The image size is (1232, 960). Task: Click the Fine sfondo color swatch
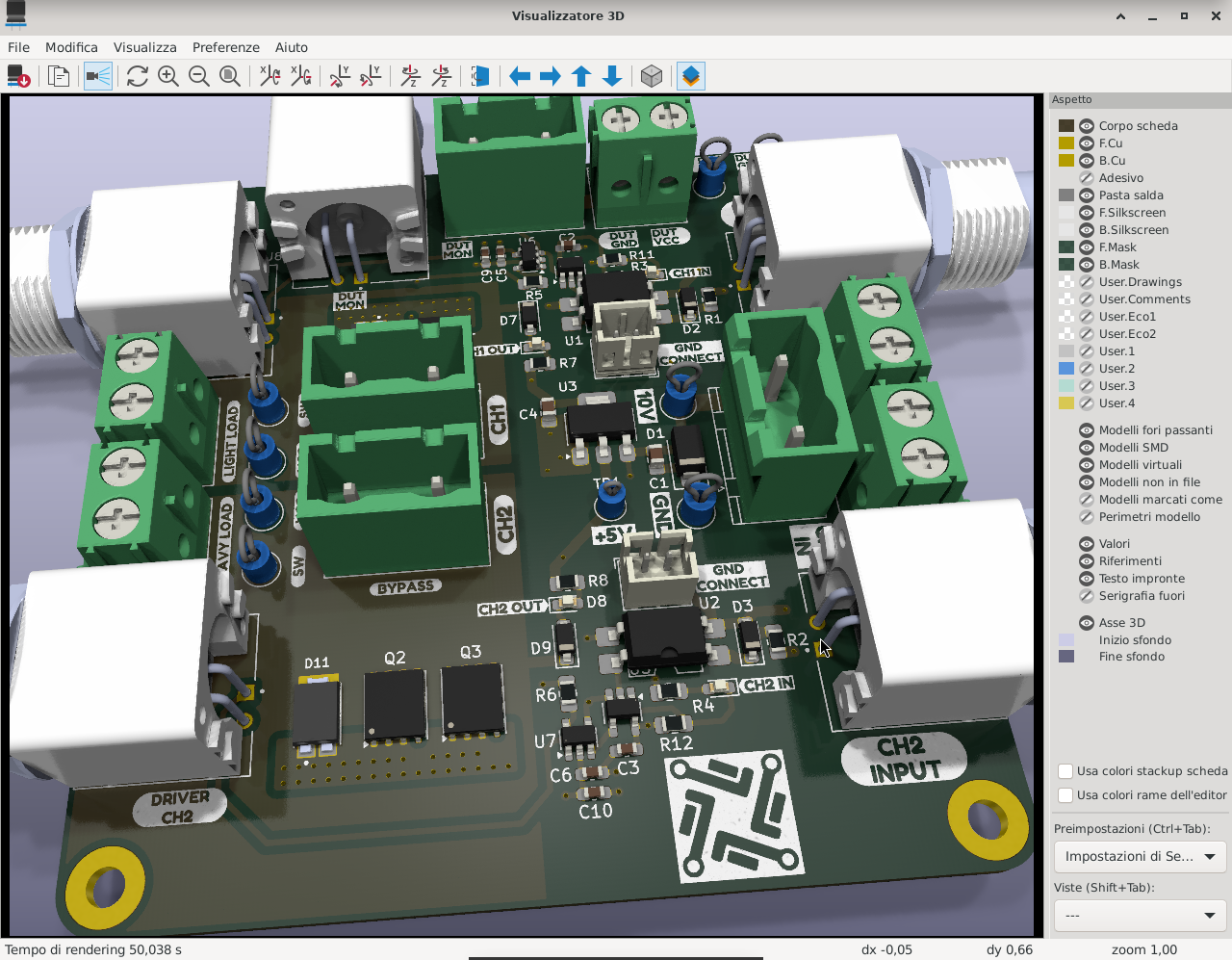point(1066,657)
